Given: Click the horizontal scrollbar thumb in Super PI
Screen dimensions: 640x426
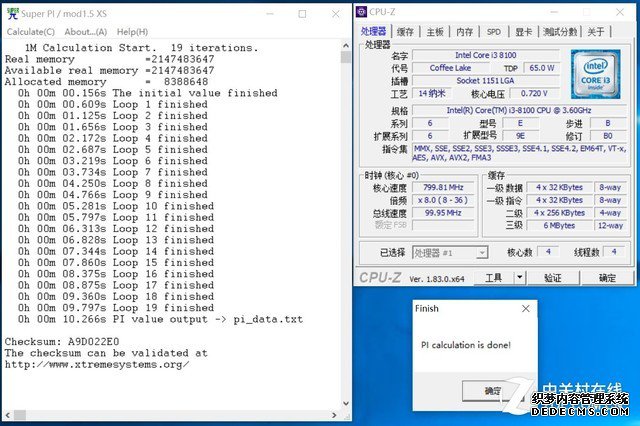Looking at the screenshot, I should click(20, 415).
